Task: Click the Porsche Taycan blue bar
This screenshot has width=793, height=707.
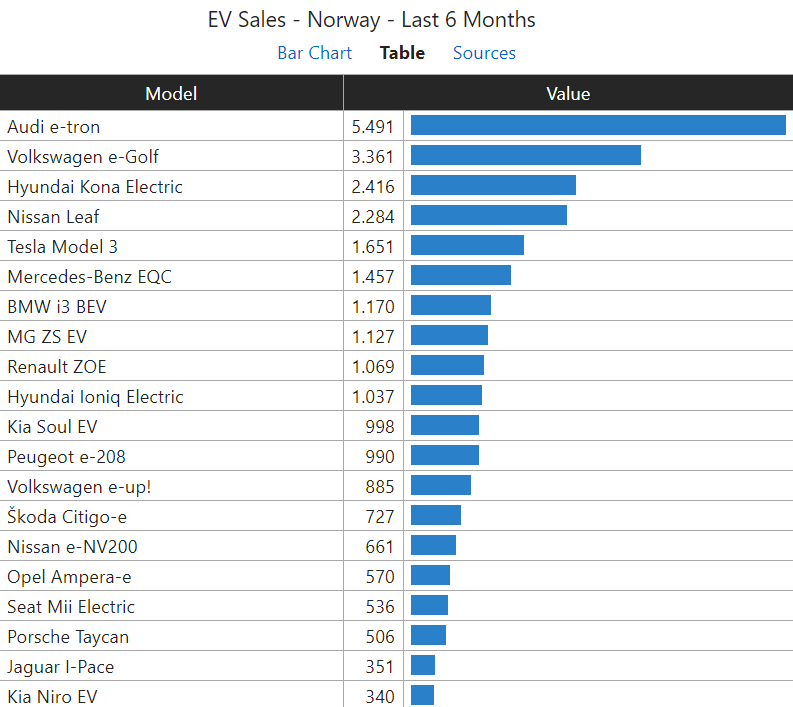Action: point(428,635)
